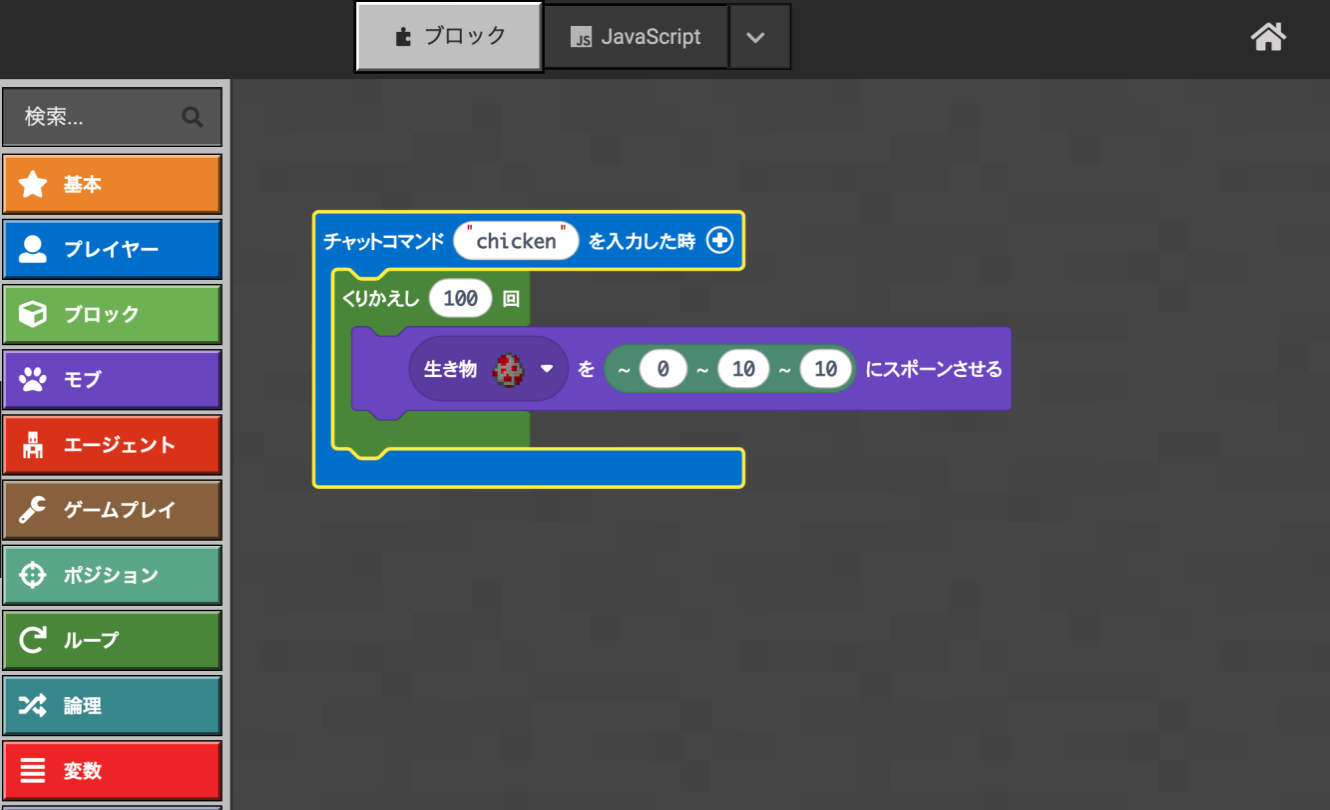The width and height of the screenshot is (1330, 810).
Task: Edit the repeat count 100 field
Action: (x=461, y=298)
